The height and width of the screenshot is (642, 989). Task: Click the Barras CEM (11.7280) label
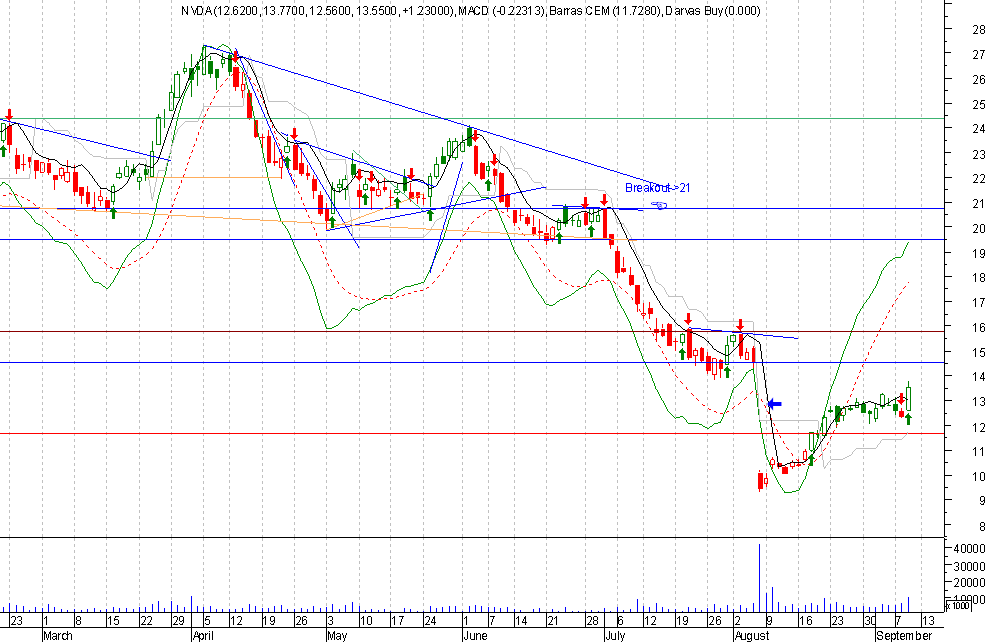point(607,11)
